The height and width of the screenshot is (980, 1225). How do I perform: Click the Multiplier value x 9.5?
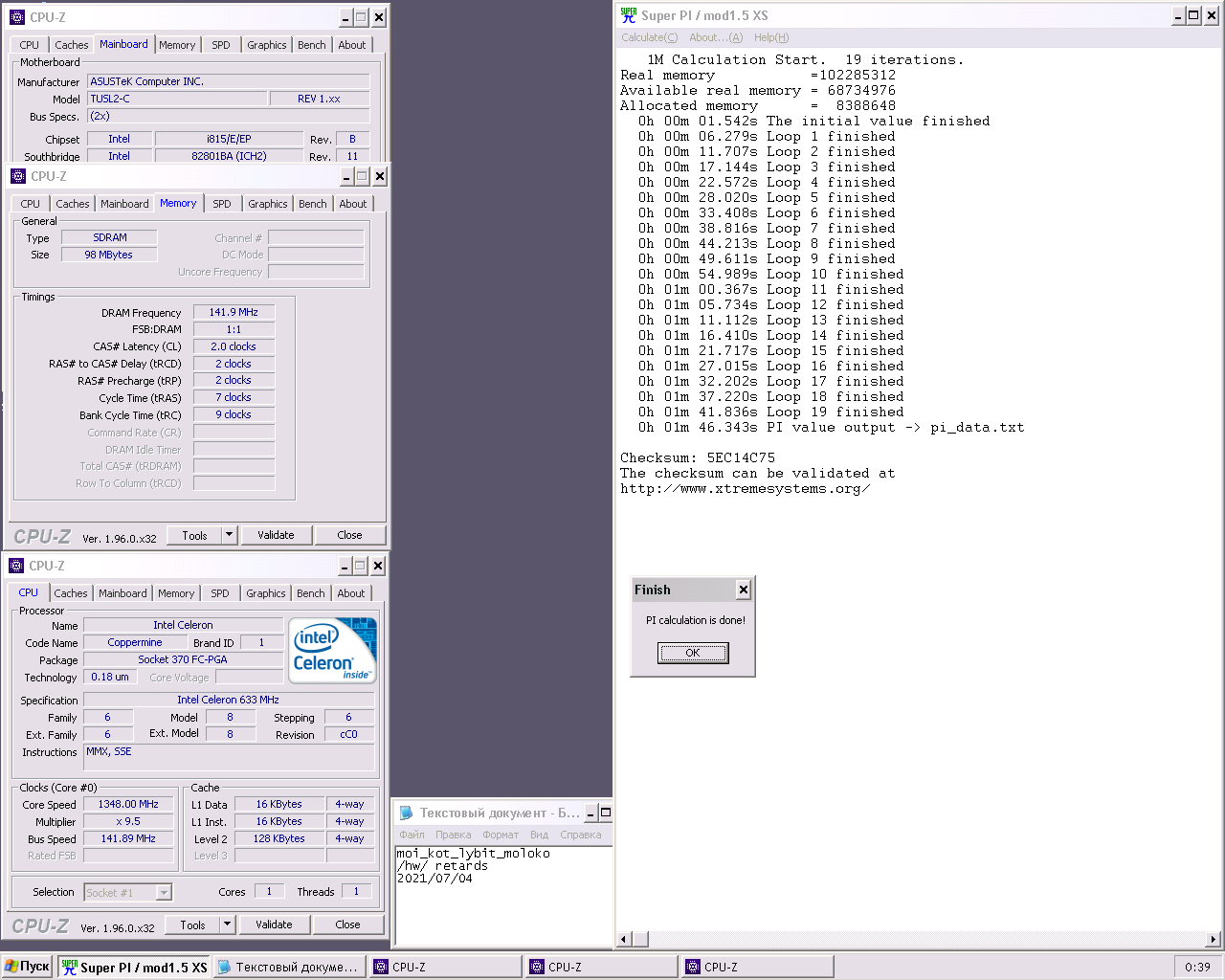[x=128, y=821]
